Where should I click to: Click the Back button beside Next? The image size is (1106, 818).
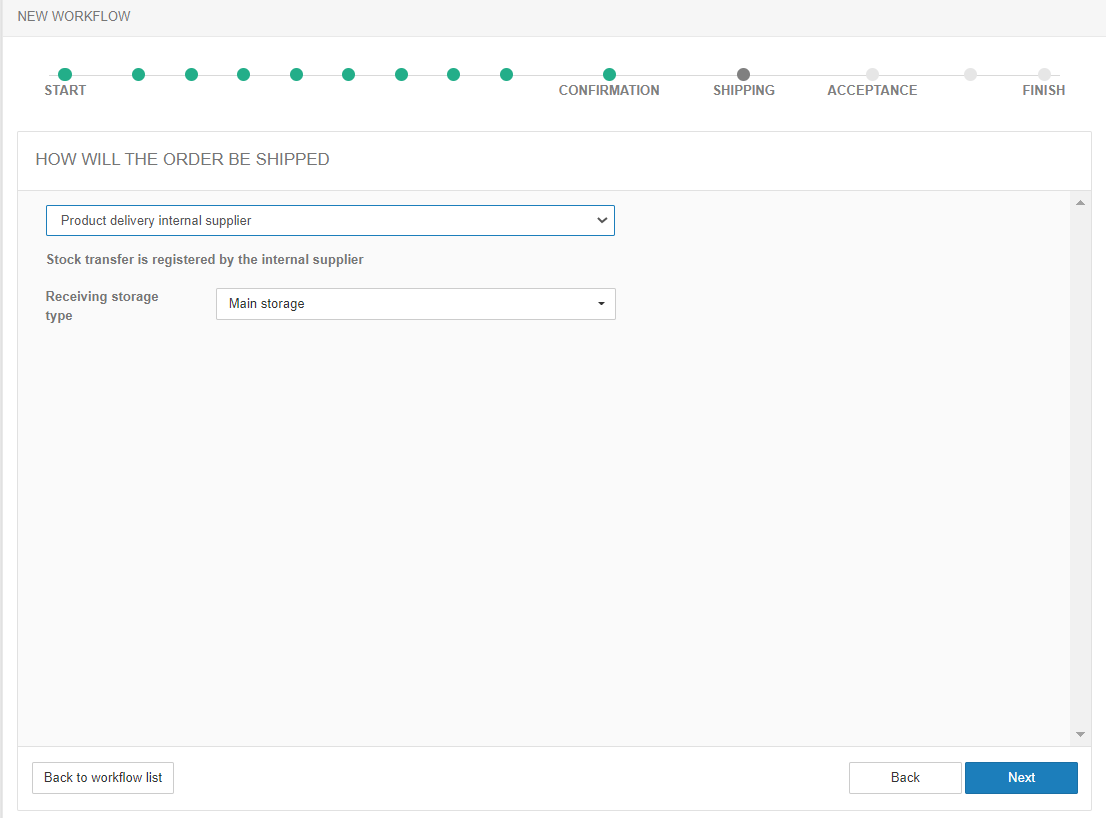click(905, 778)
